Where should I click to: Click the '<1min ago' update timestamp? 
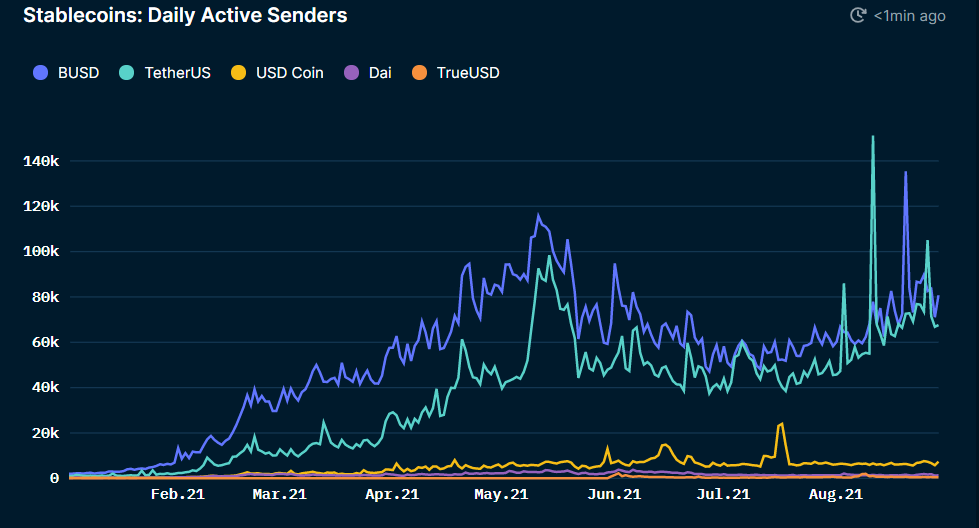pyautogui.click(x=910, y=16)
